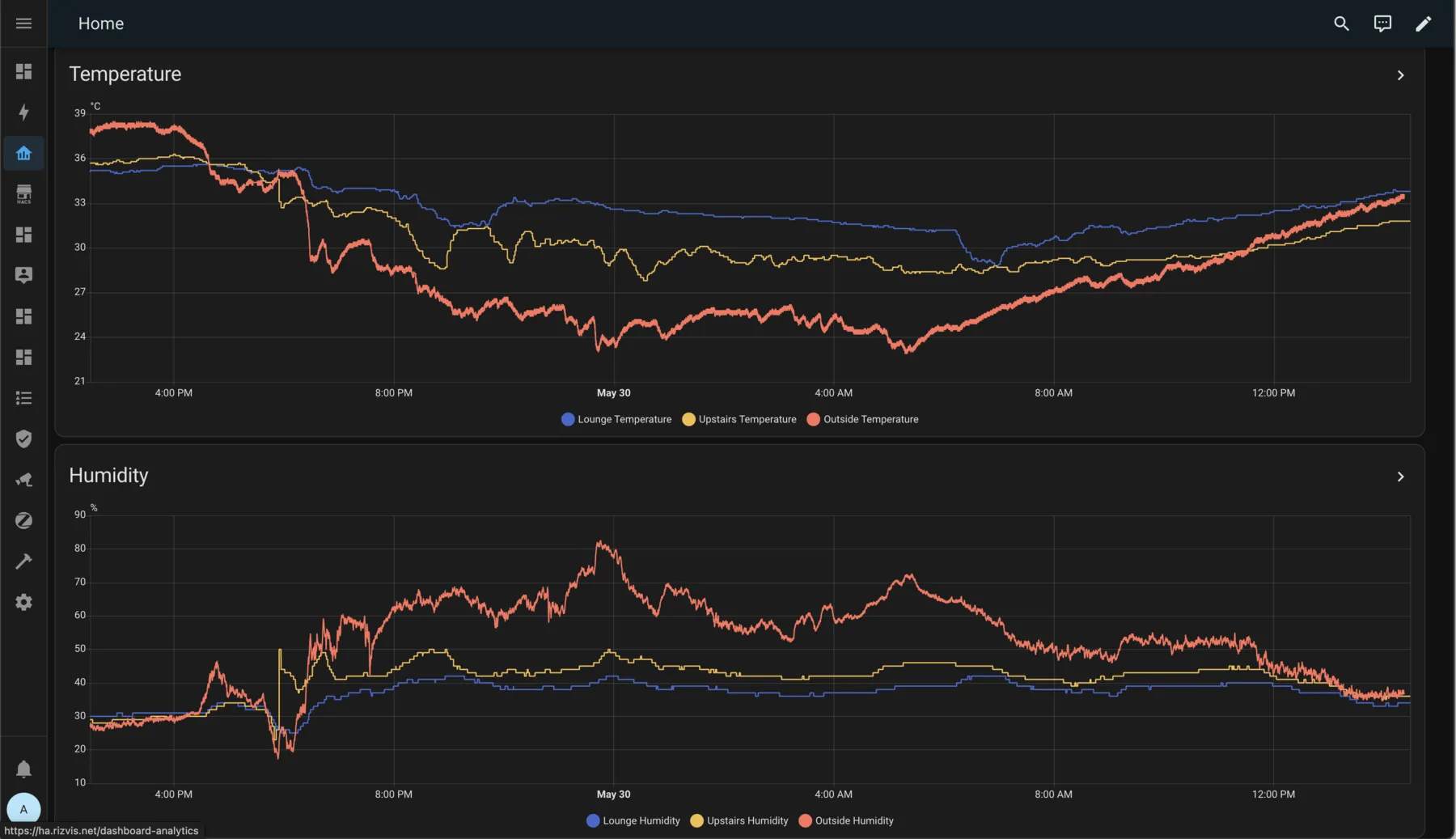
Task: Click the 12:00 PM label under Temperature chart
Action: (x=1274, y=393)
